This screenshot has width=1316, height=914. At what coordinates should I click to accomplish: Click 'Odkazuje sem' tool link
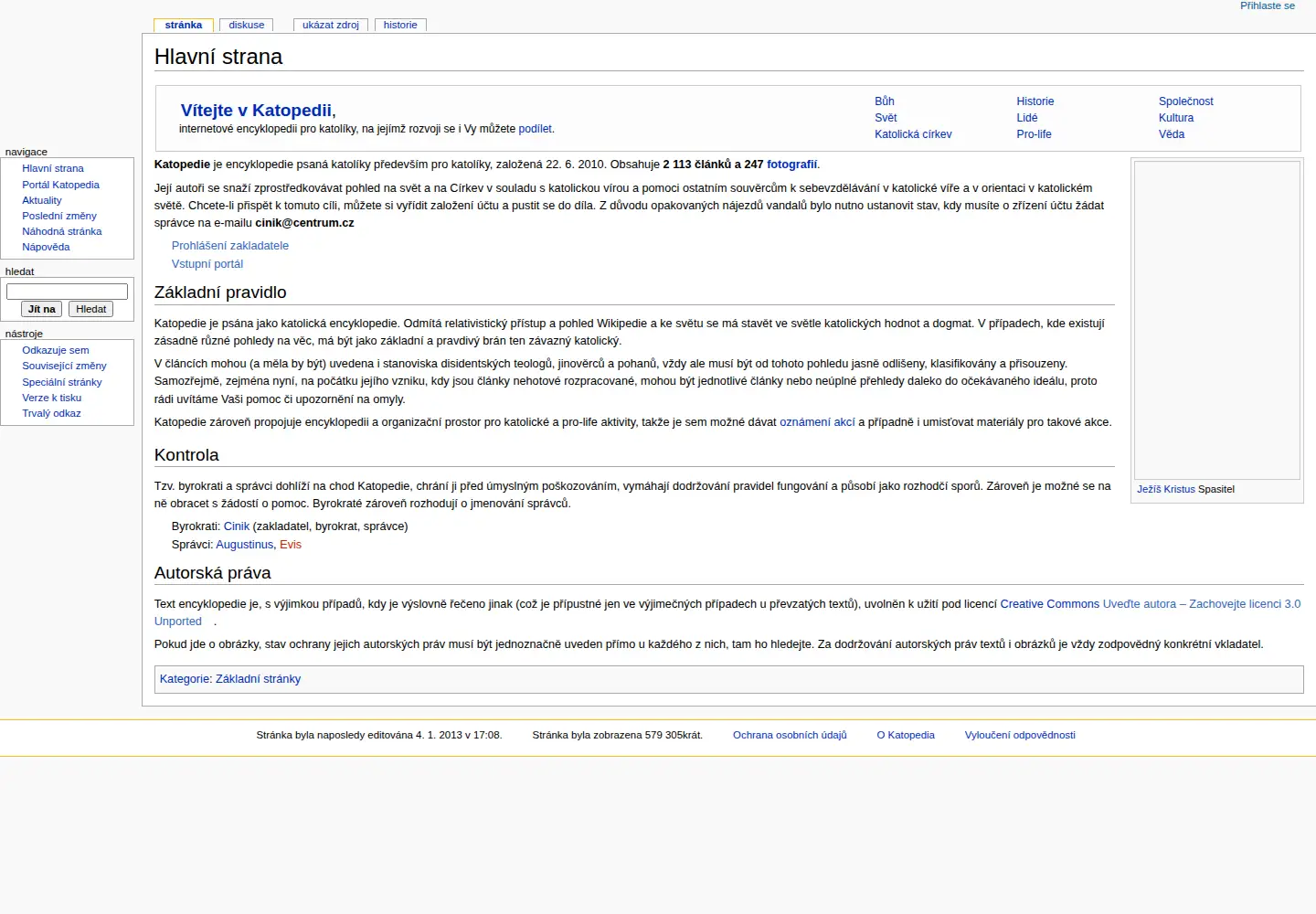[x=56, y=350]
